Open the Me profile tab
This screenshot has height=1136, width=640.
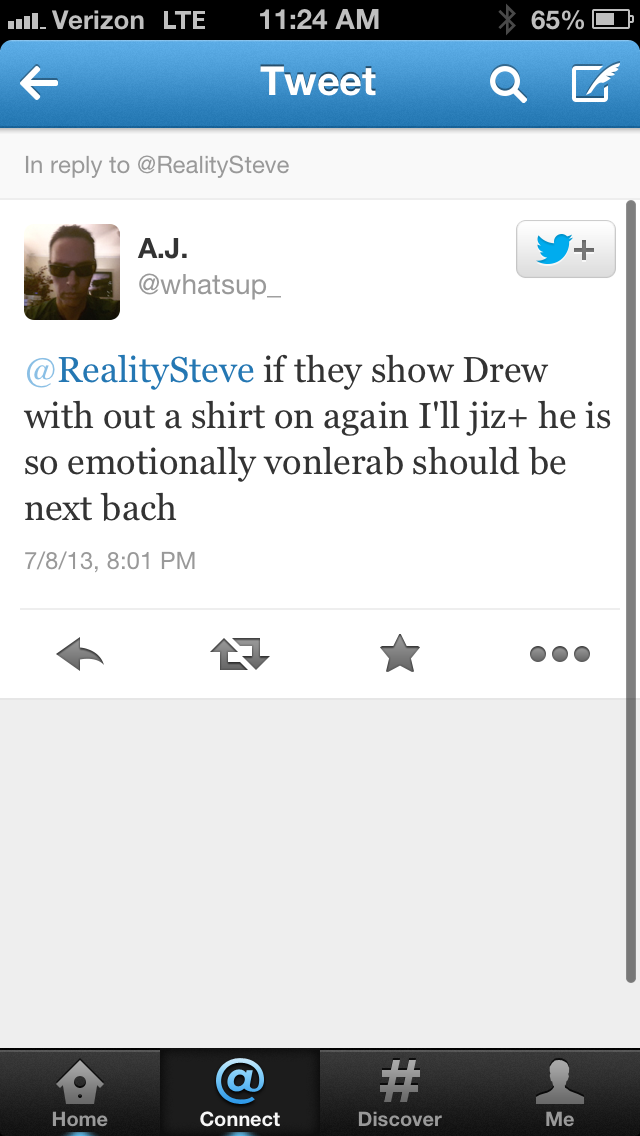[x=560, y=1093]
